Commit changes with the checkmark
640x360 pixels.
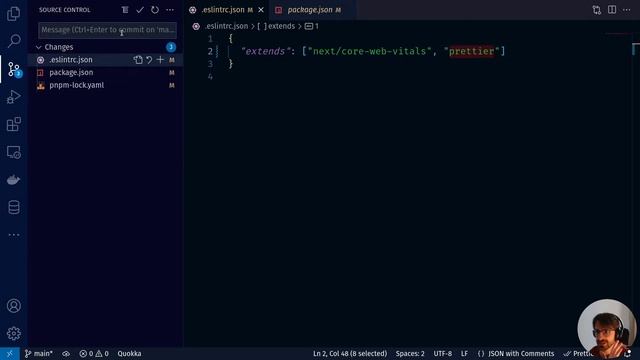coord(140,10)
